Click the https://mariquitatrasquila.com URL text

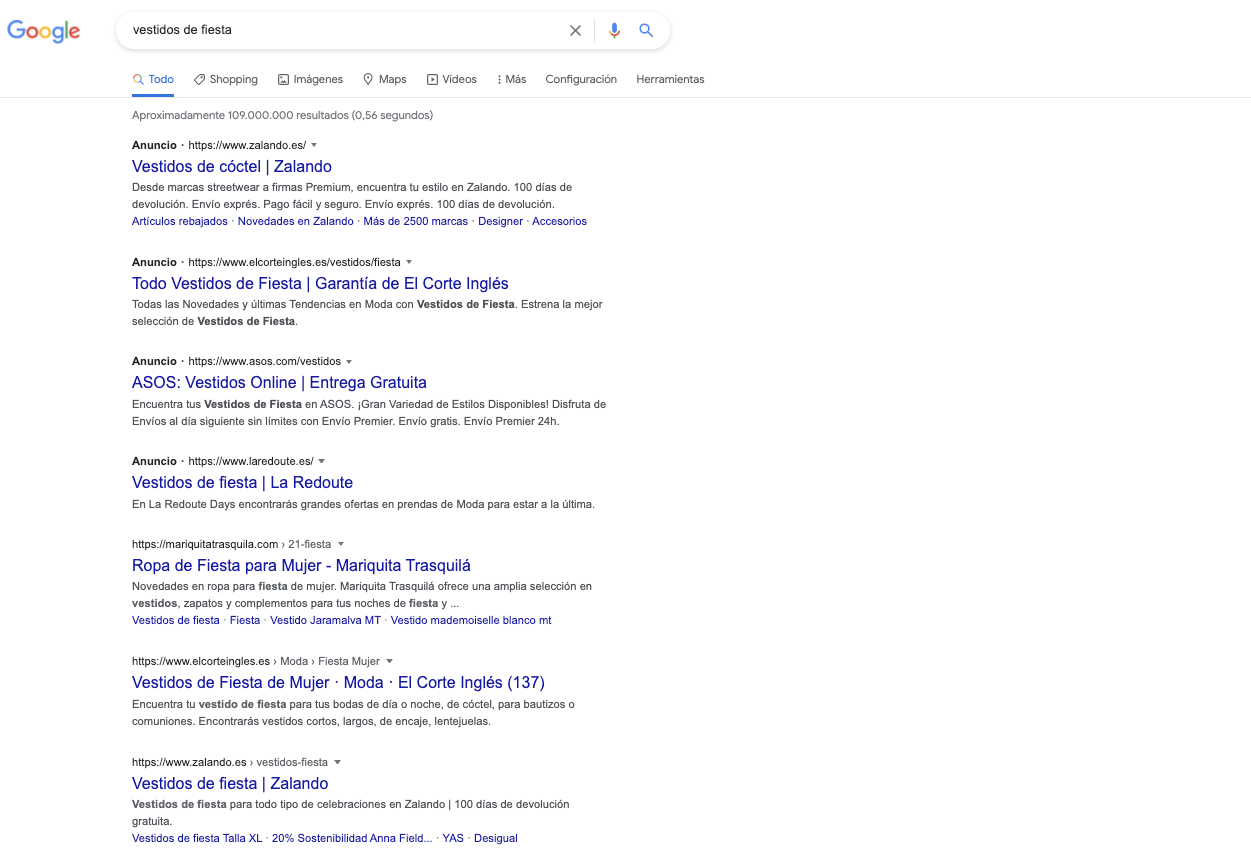click(x=205, y=544)
